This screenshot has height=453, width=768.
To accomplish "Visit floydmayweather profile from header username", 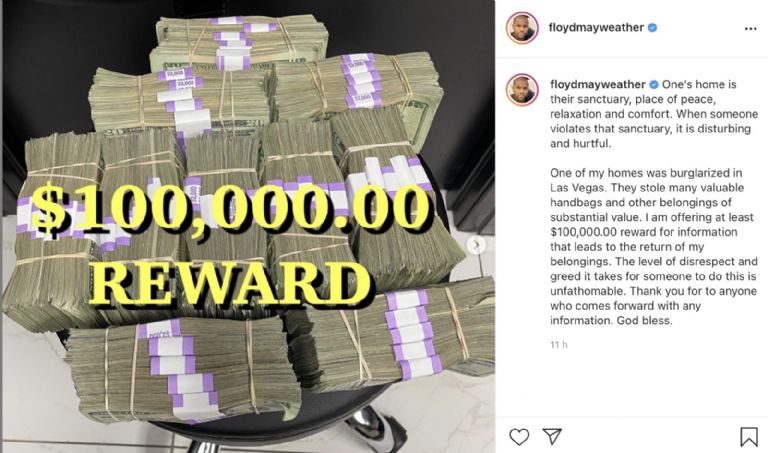I will (x=596, y=27).
